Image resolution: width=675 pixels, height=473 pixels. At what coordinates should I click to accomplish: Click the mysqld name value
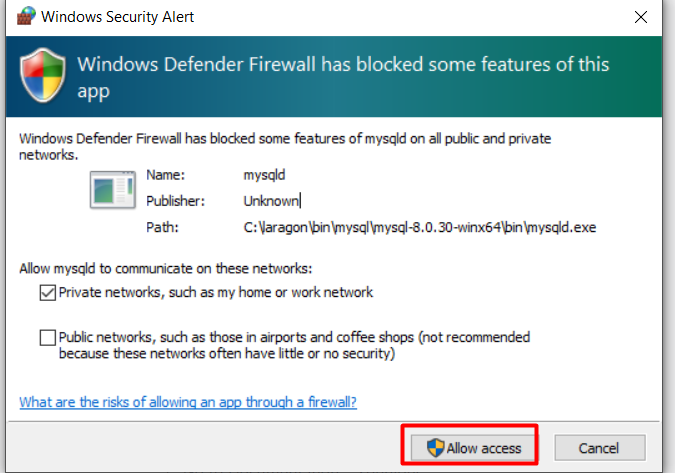point(264,175)
